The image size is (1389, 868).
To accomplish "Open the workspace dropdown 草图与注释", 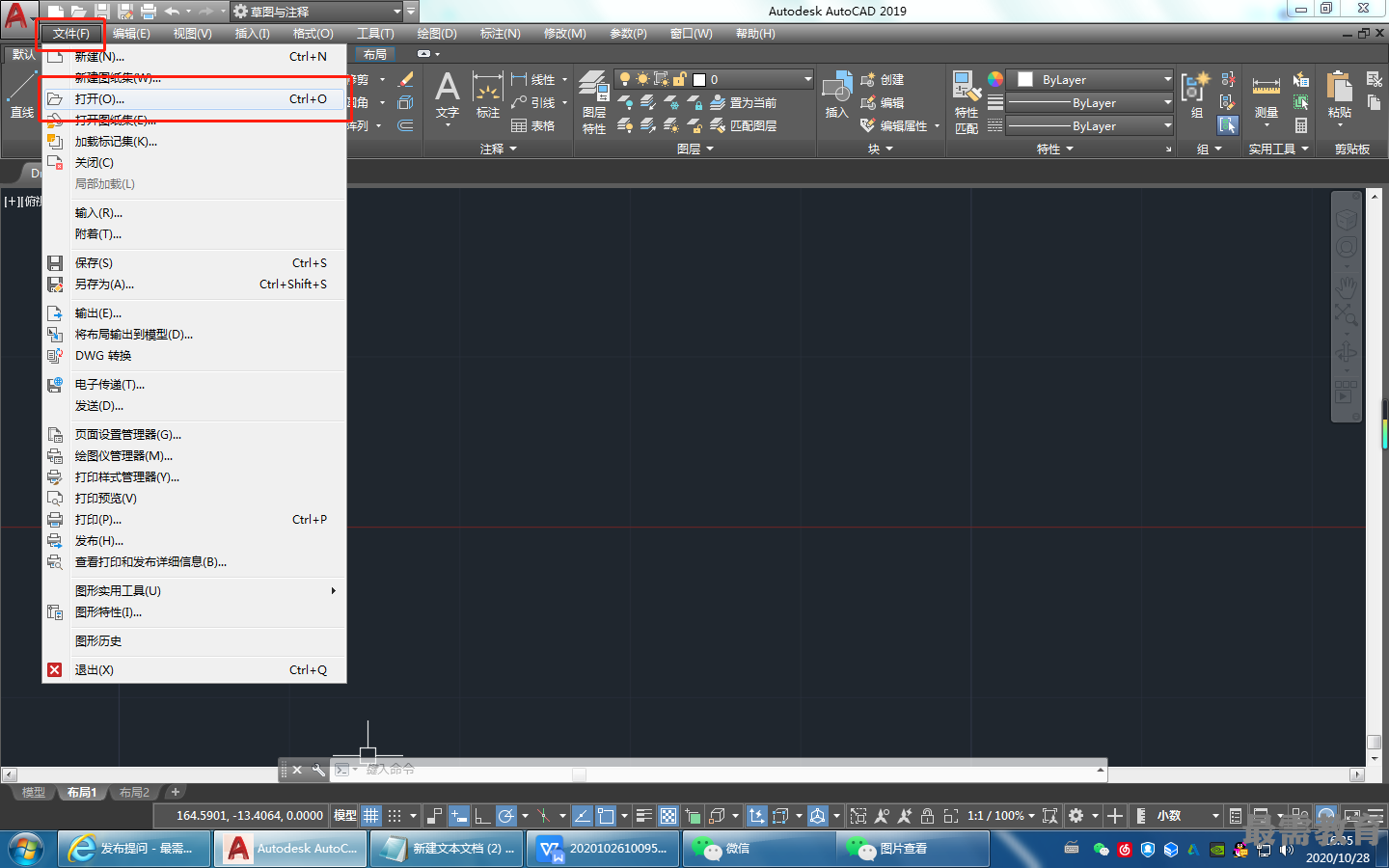I will click(315, 12).
